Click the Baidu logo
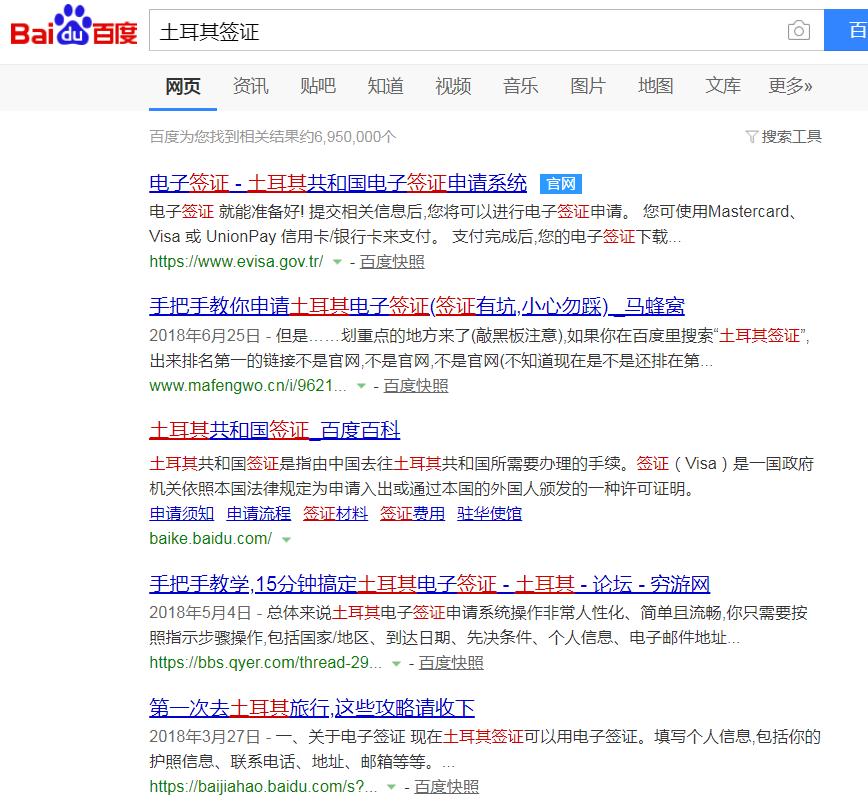Image resolution: width=868 pixels, height=808 pixels. [60, 30]
